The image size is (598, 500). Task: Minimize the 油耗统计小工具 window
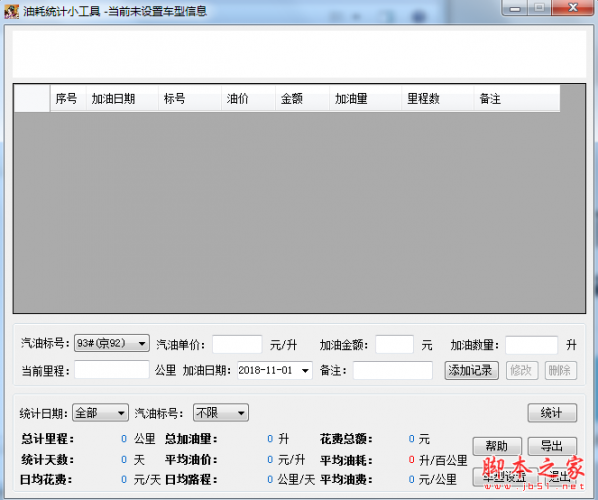(515, 8)
